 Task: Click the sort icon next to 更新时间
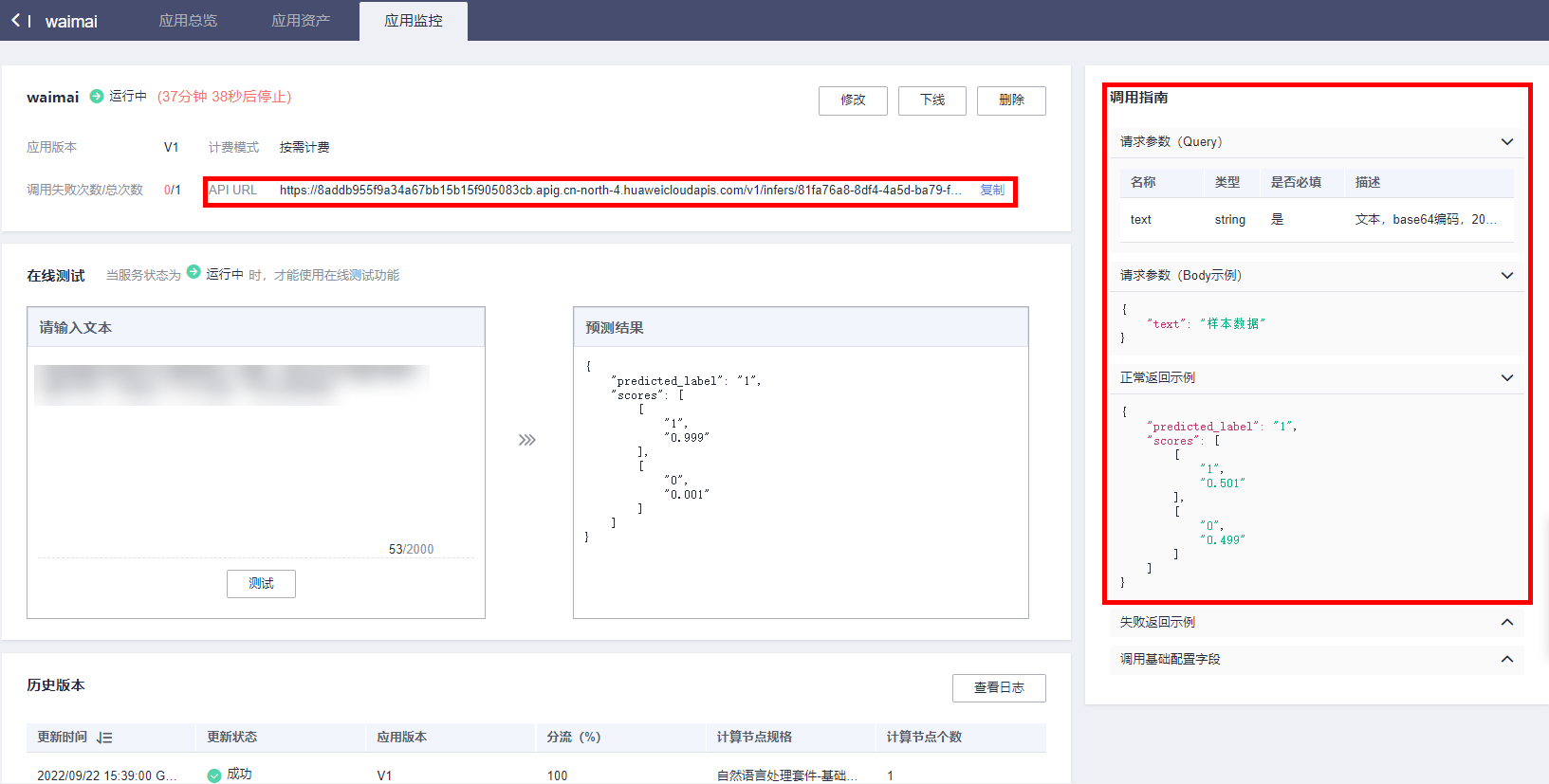[104, 738]
